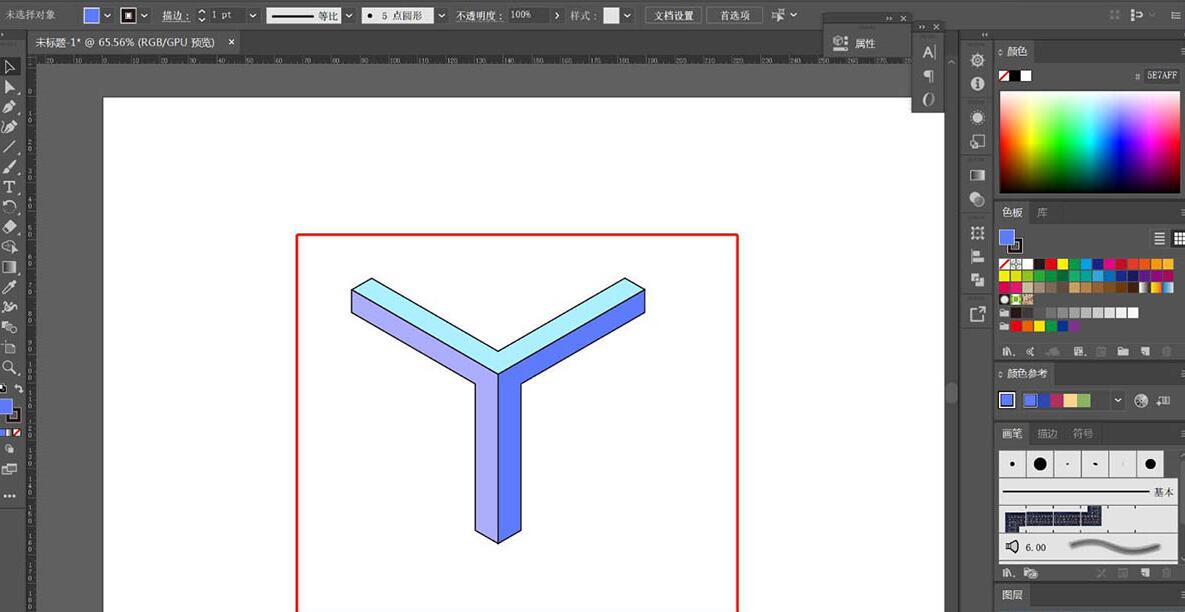1185x612 pixels.
Task: Click the color wheel harmony icon
Action: pyautogui.click(x=1141, y=400)
